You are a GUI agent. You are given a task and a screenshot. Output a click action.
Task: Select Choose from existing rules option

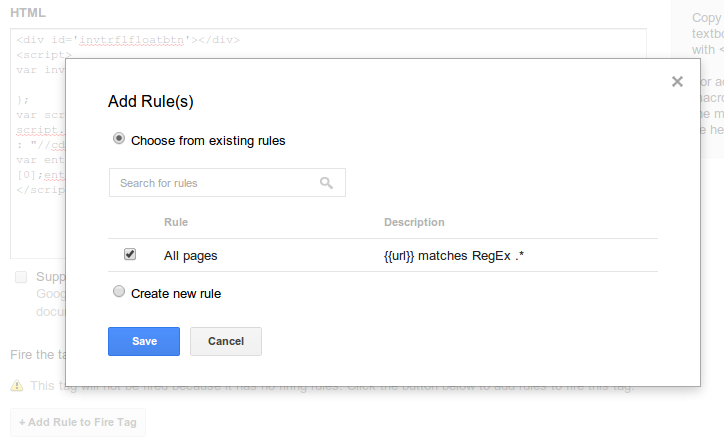(119, 140)
